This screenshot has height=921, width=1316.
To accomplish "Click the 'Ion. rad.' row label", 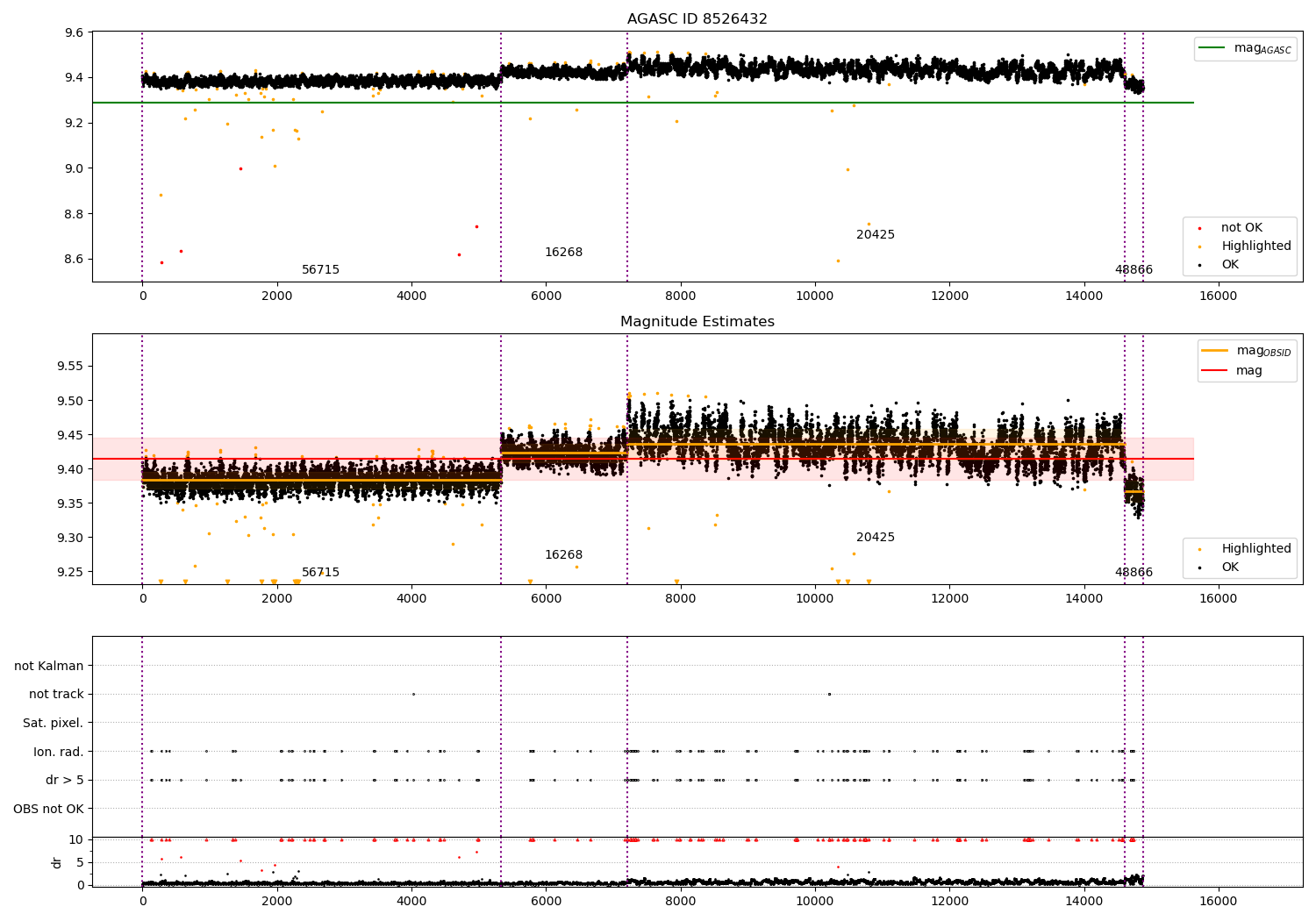I will tap(59, 752).
